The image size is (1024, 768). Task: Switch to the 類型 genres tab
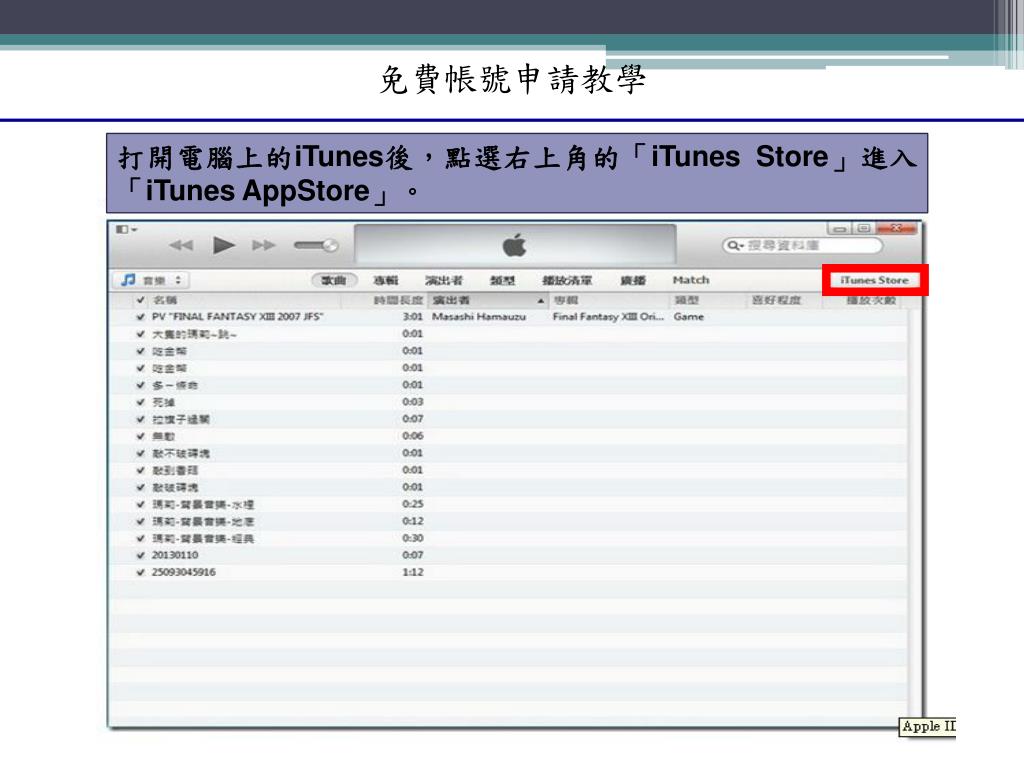tap(502, 280)
